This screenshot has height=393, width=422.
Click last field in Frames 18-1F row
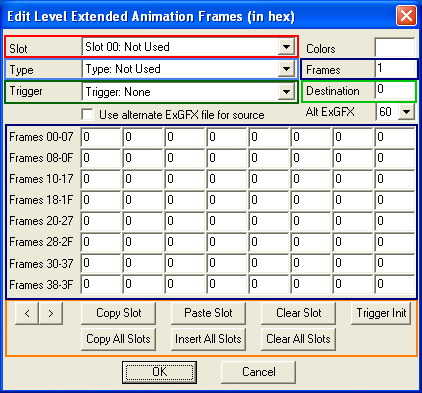(395, 200)
